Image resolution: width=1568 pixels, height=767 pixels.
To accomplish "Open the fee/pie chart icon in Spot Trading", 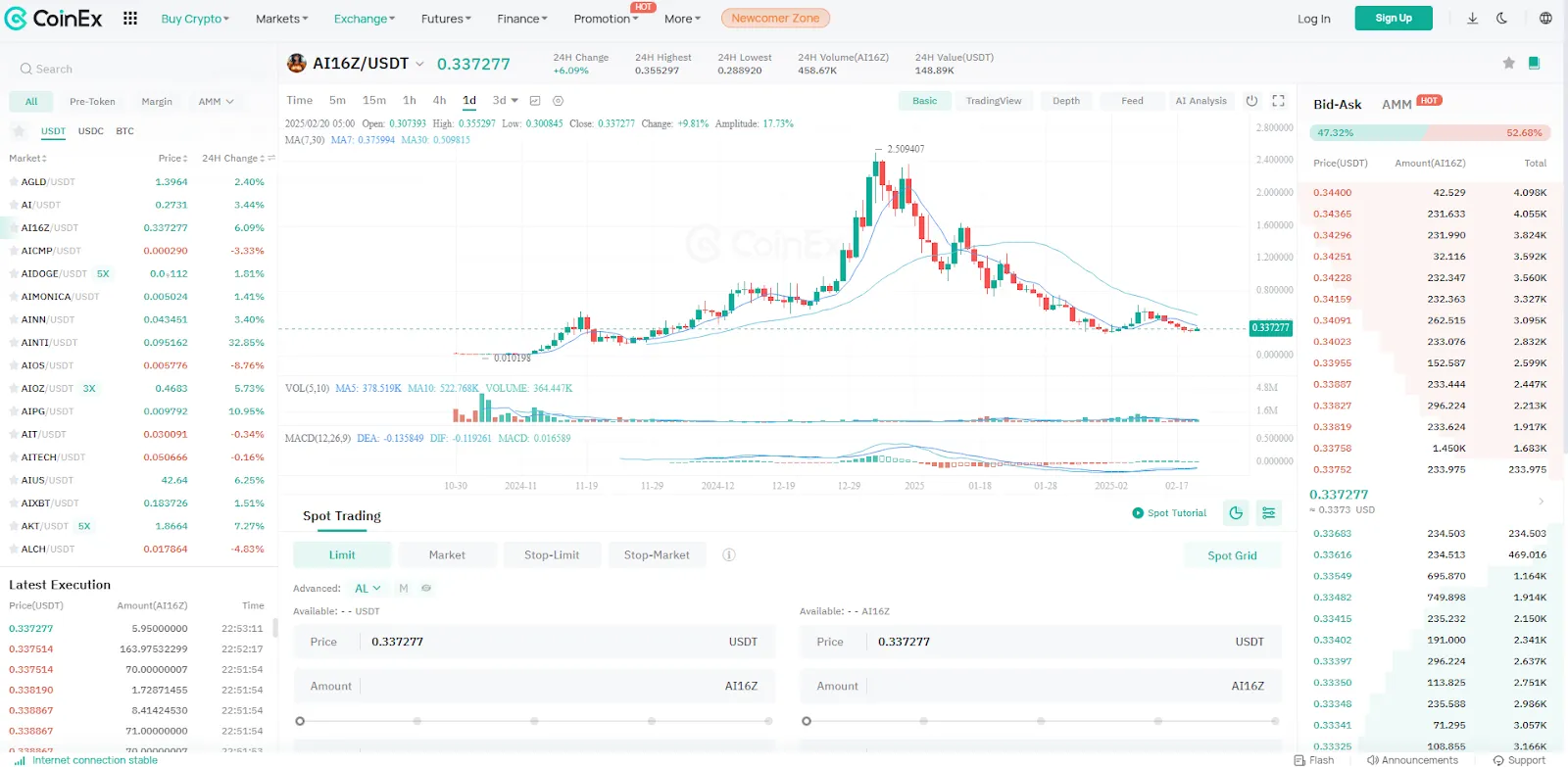I will tap(1236, 513).
